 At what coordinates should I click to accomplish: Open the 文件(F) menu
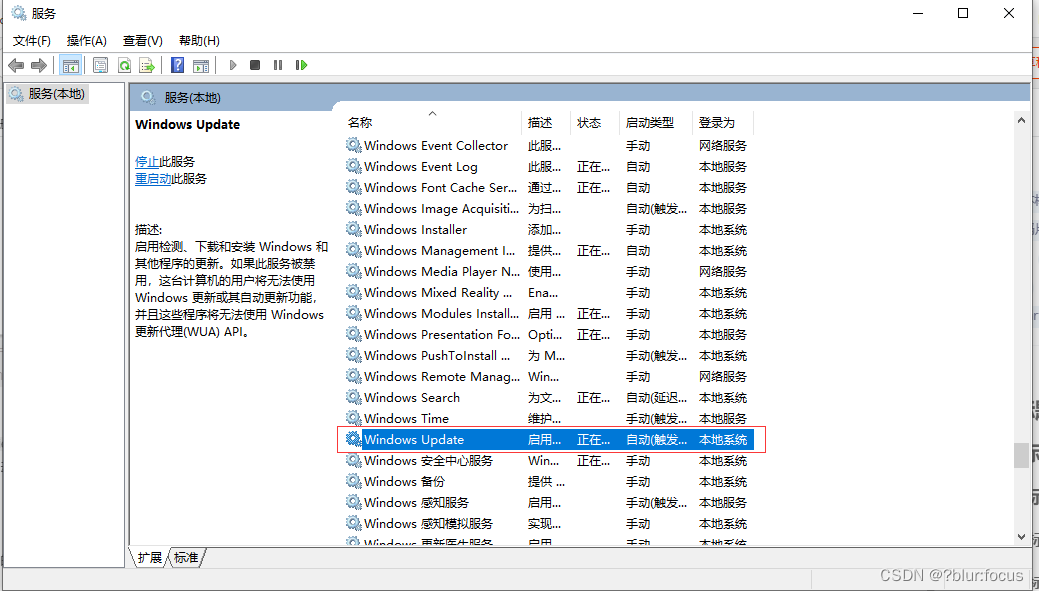32,40
